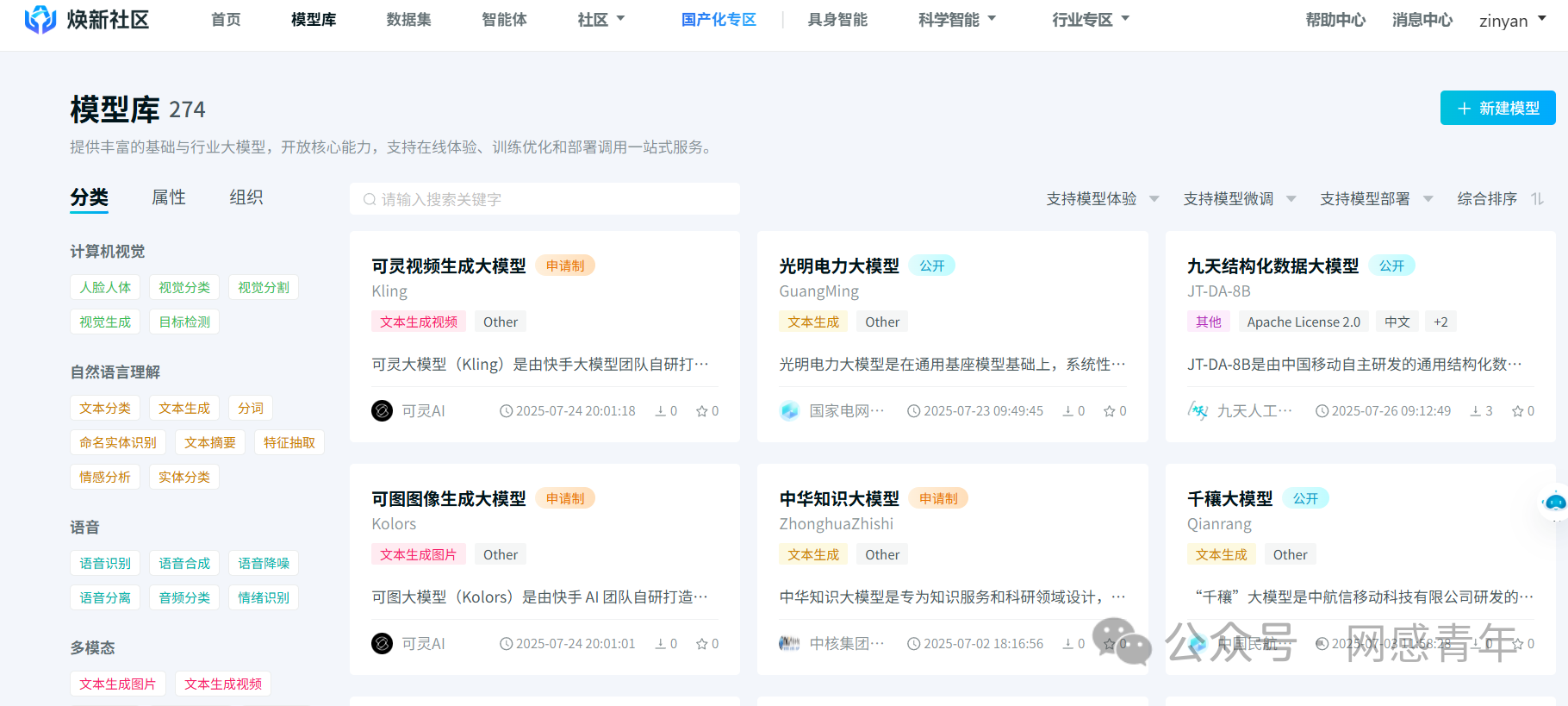
Task: Switch to the 属性 tab
Action: [169, 197]
